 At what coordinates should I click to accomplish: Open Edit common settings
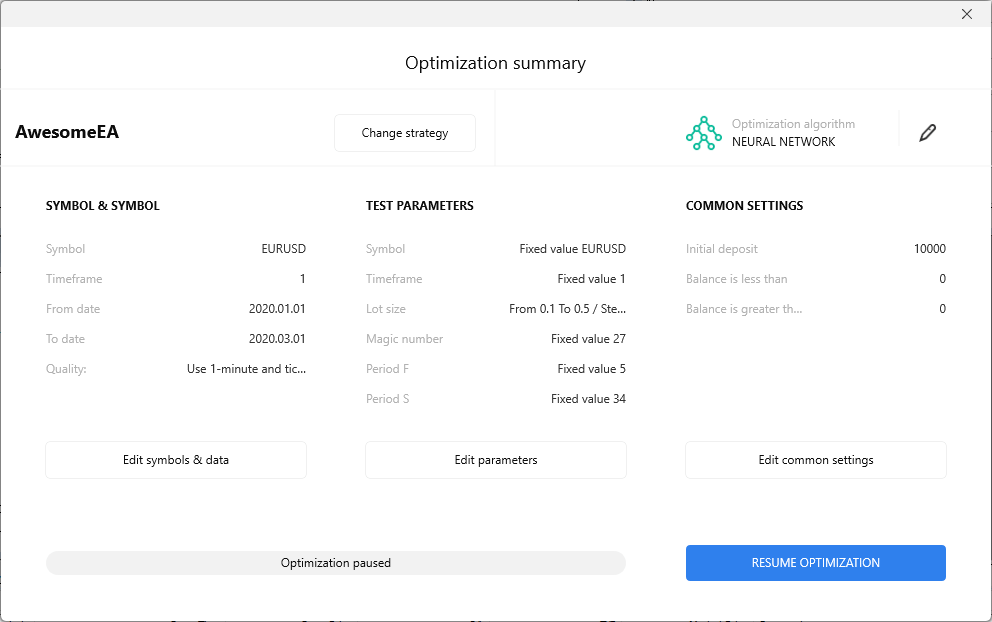click(815, 460)
